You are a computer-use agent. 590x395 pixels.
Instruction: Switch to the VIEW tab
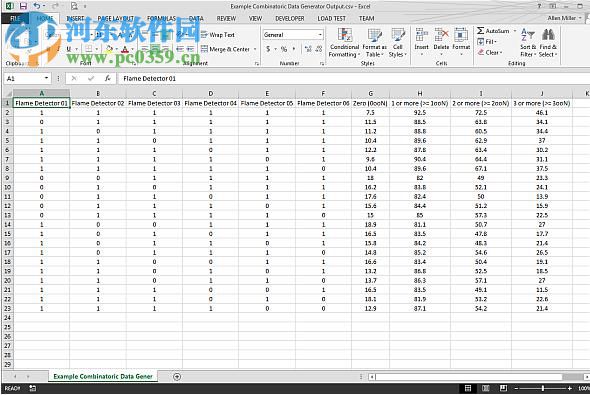click(255, 18)
